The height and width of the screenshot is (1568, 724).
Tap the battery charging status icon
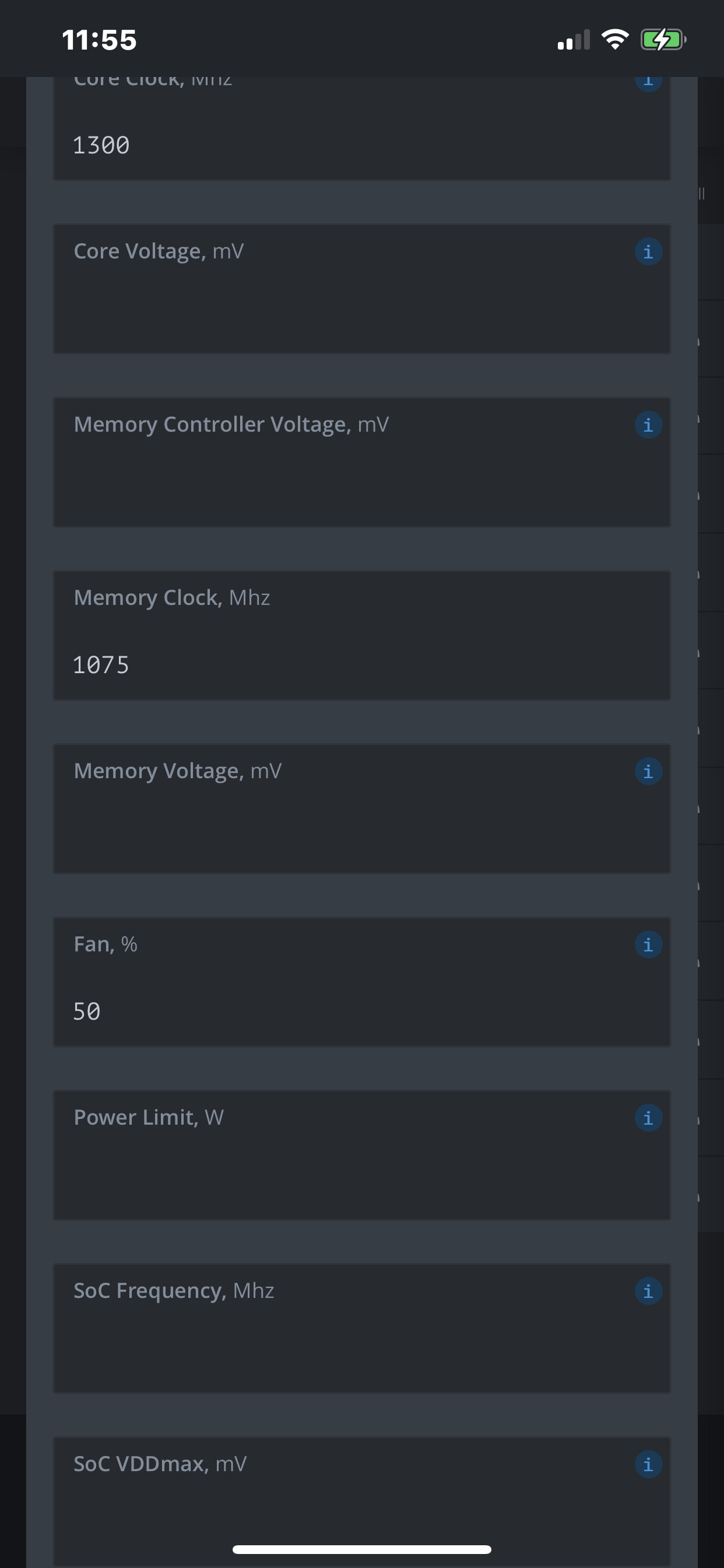(663, 40)
